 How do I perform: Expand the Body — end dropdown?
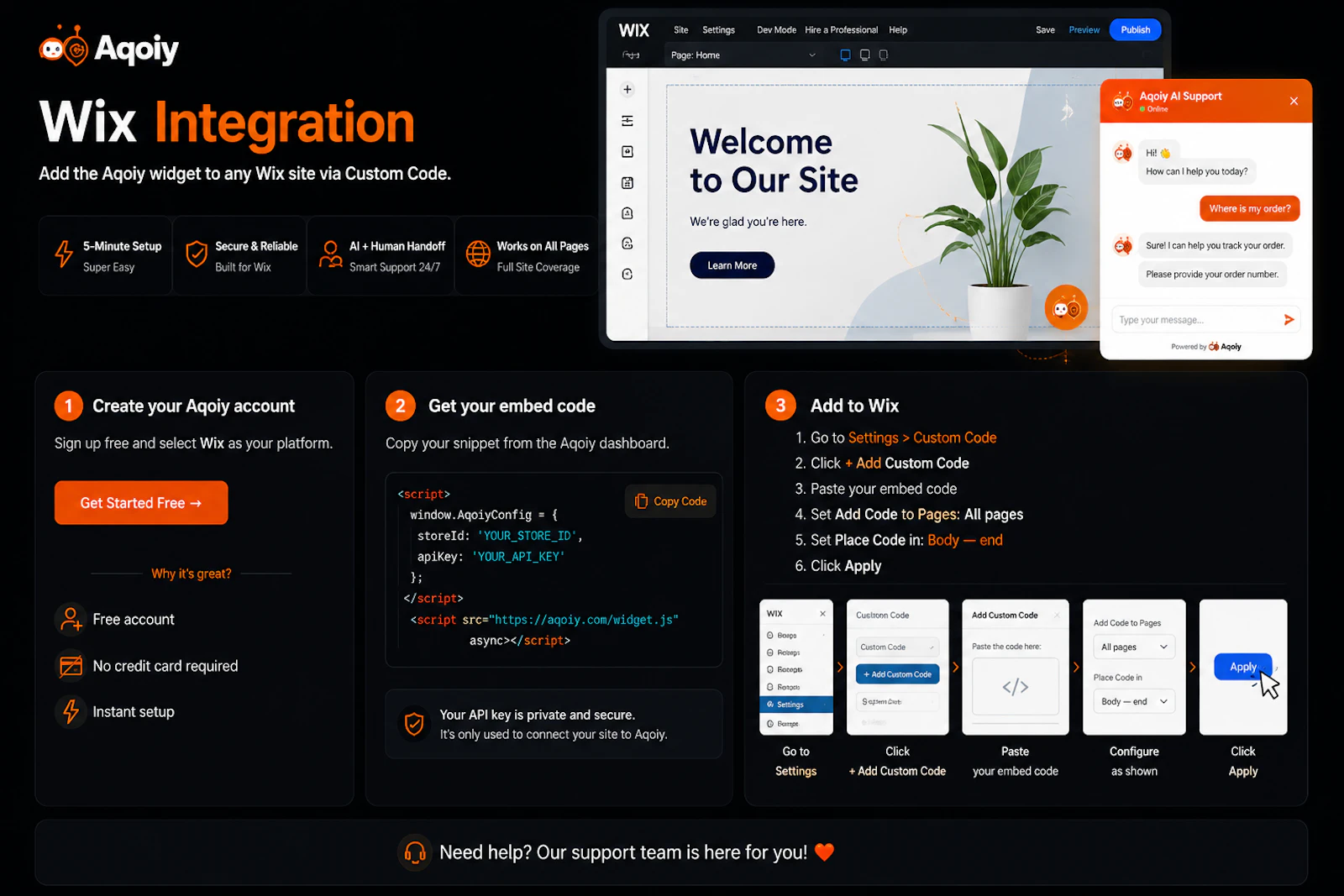coord(1133,701)
